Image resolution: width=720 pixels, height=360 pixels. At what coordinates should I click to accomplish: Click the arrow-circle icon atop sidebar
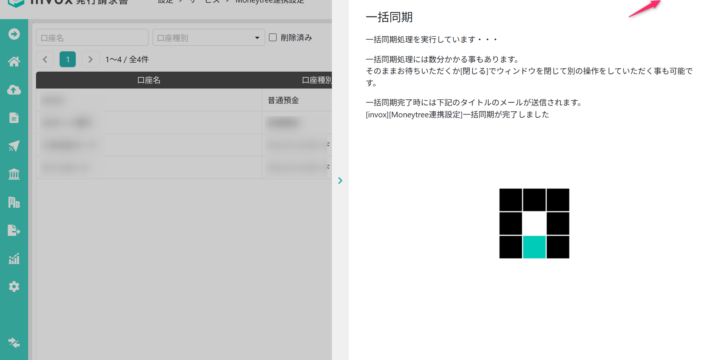tap(14, 34)
